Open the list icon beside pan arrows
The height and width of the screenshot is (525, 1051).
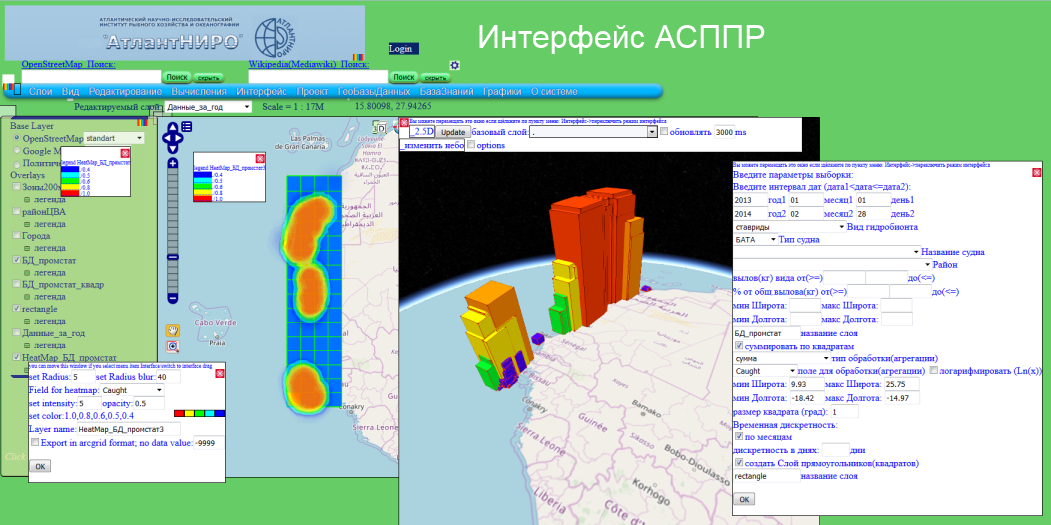pyautogui.click(x=187, y=127)
